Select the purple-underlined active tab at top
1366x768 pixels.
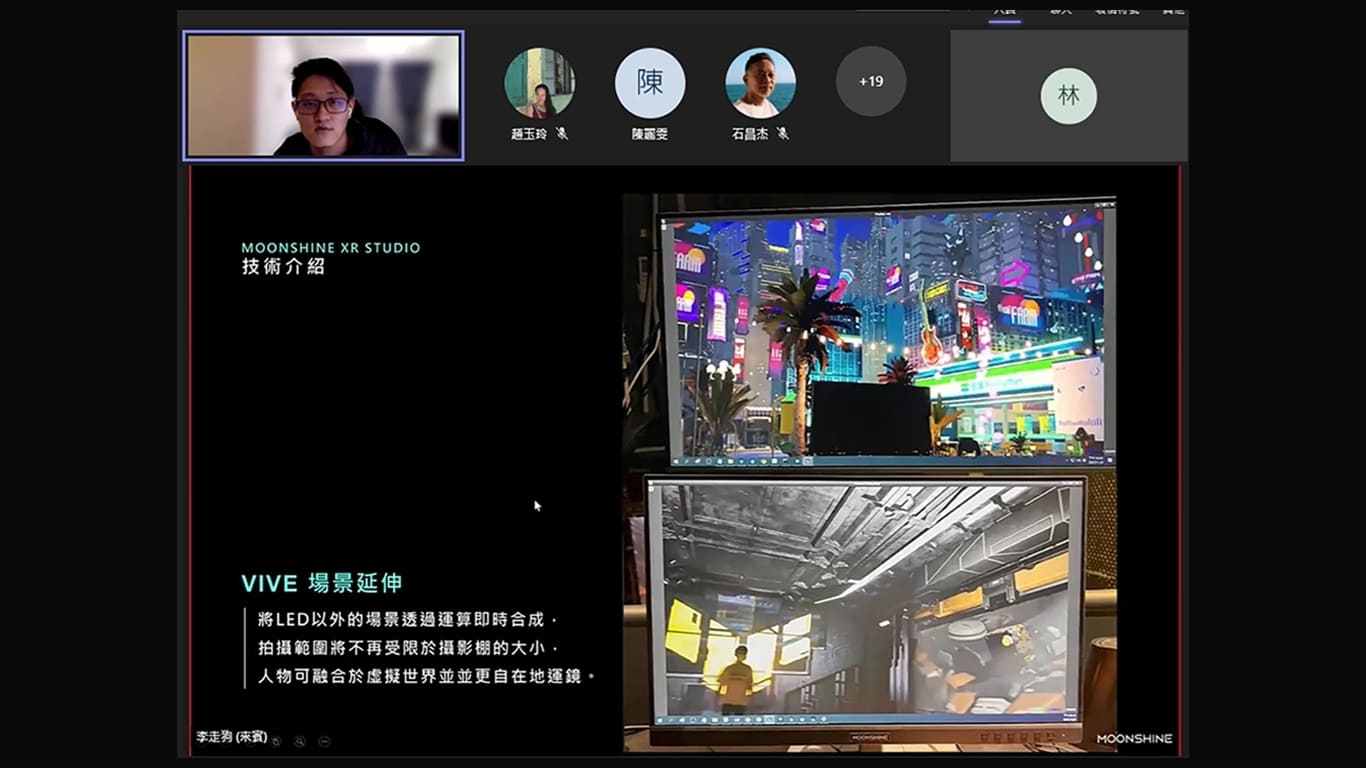coord(1005,10)
